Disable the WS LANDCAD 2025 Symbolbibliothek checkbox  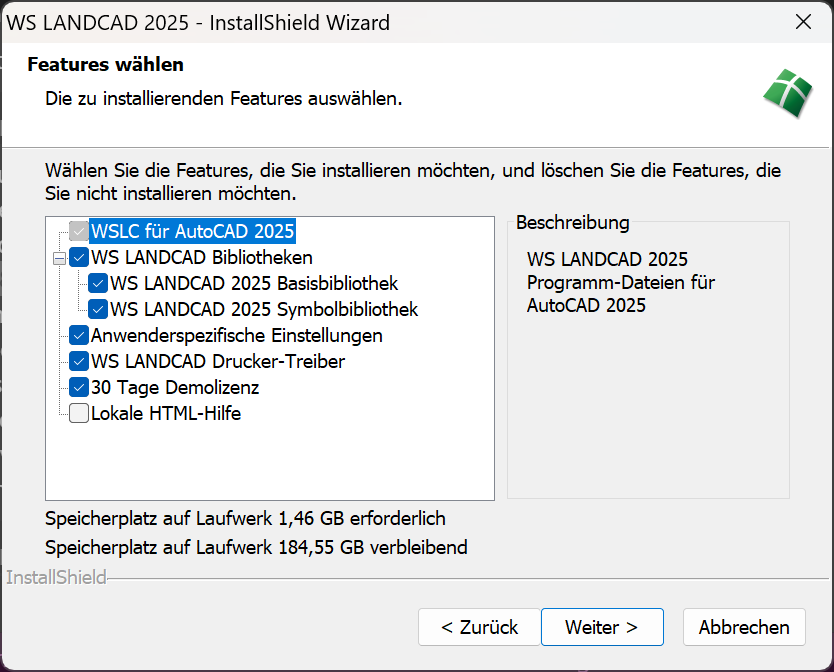98,309
